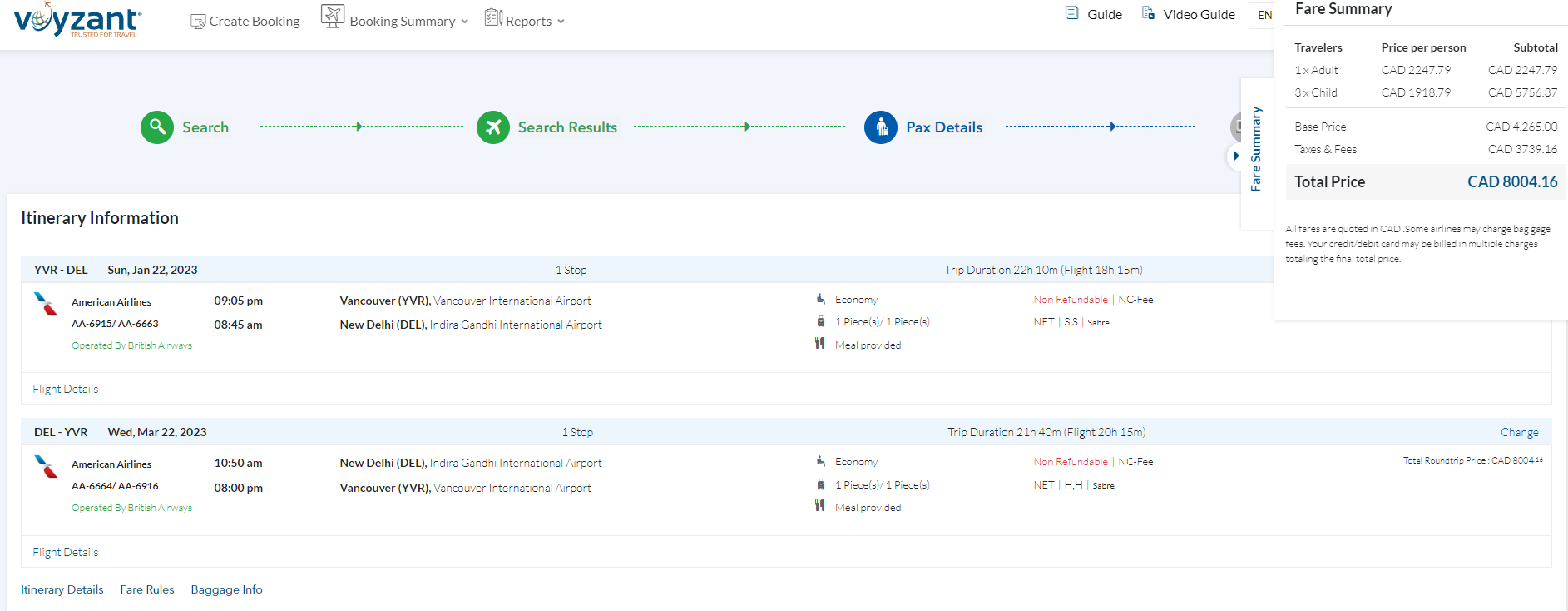Click the Search Results airplane icon
The image size is (1568, 611).
[x=492, y=127]
